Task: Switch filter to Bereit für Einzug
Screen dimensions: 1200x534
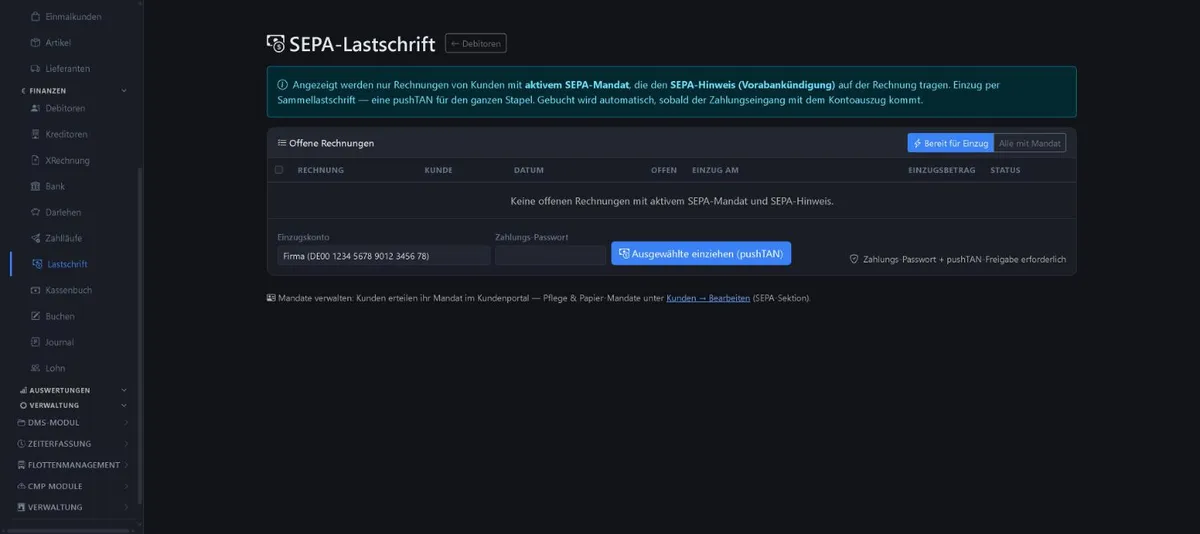Action: click(950, 143)
